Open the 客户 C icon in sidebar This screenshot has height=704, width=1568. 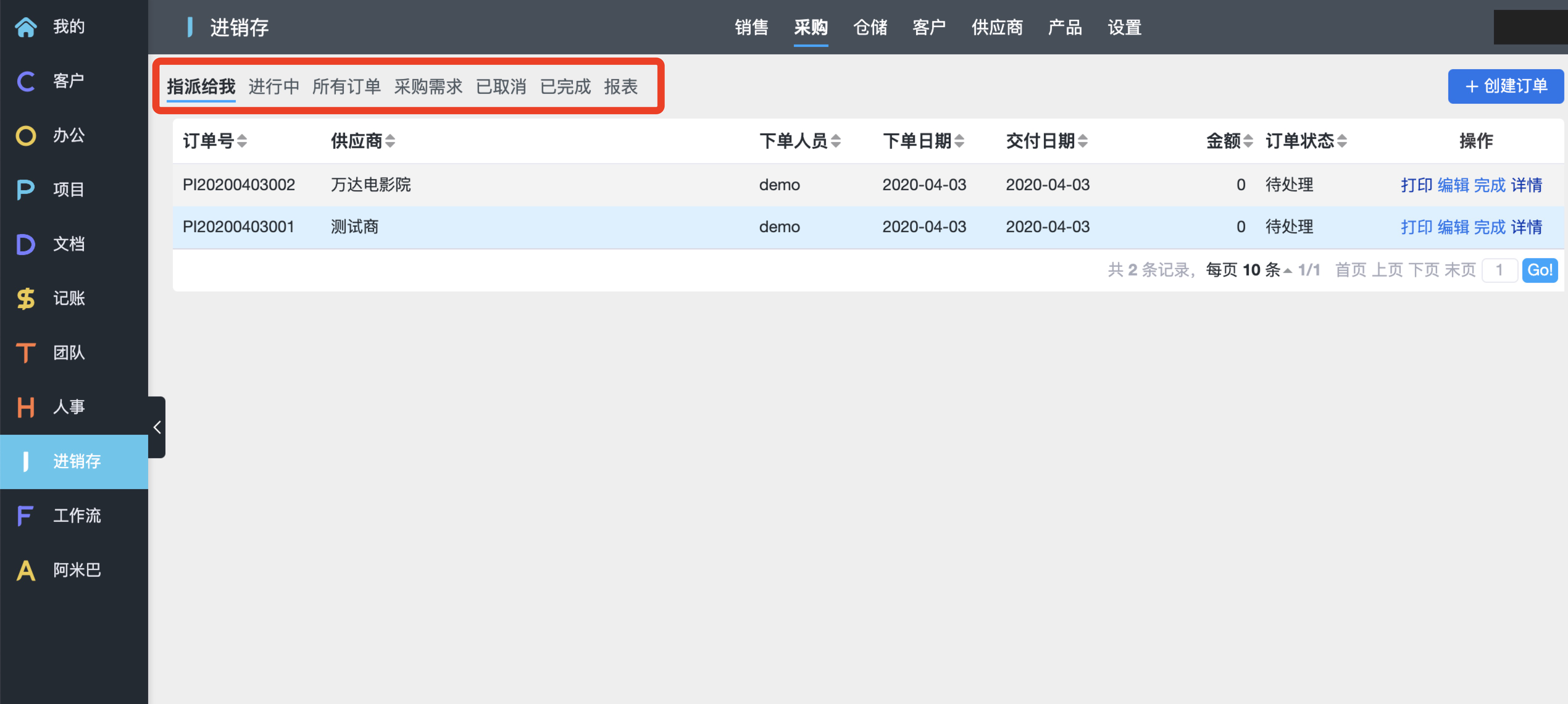click(26, 82)
